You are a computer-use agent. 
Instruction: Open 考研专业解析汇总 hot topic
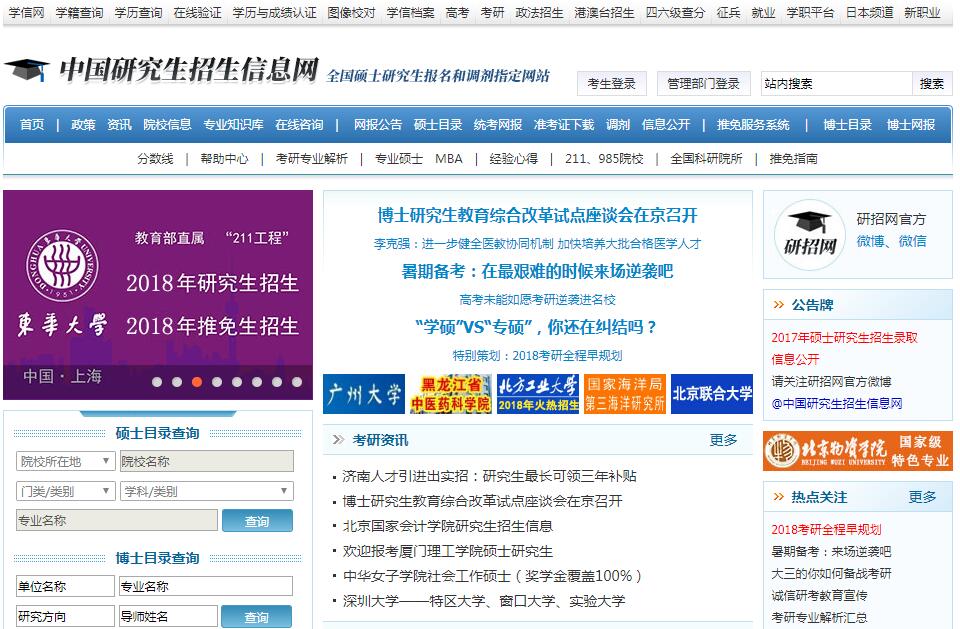(819, 617)
